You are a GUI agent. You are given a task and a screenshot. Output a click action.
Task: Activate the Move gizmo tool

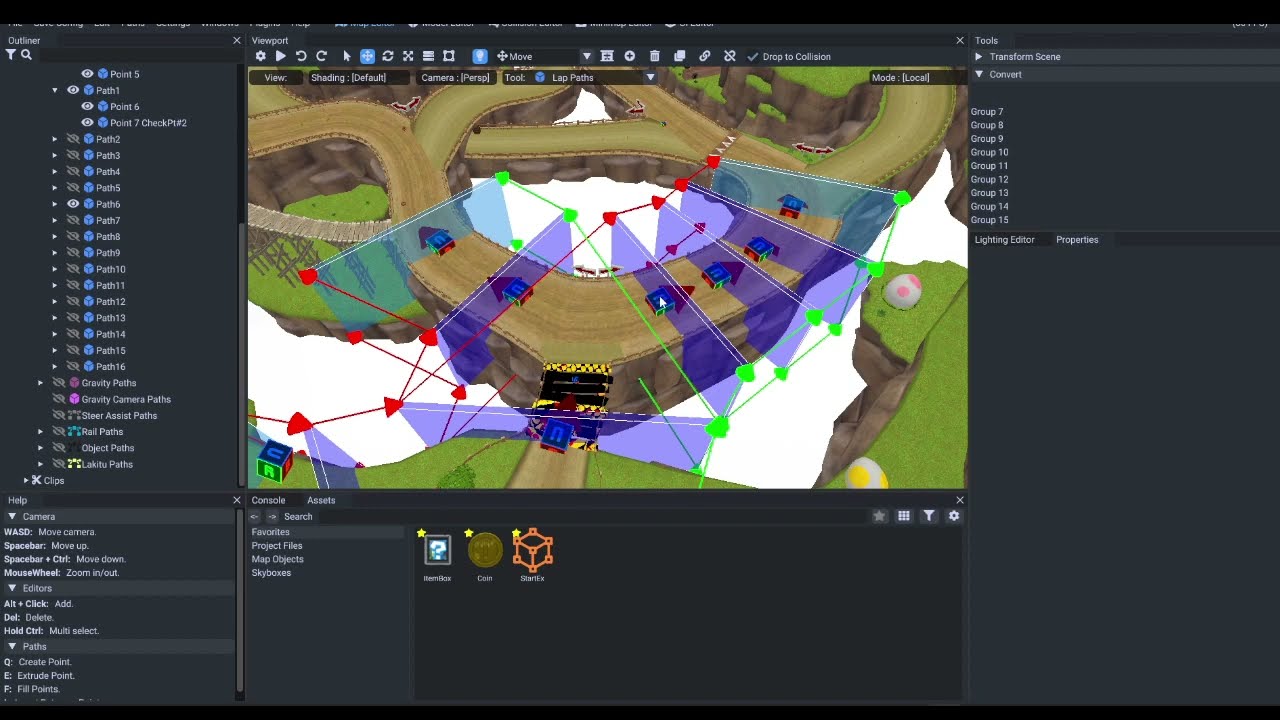point(367,57)
